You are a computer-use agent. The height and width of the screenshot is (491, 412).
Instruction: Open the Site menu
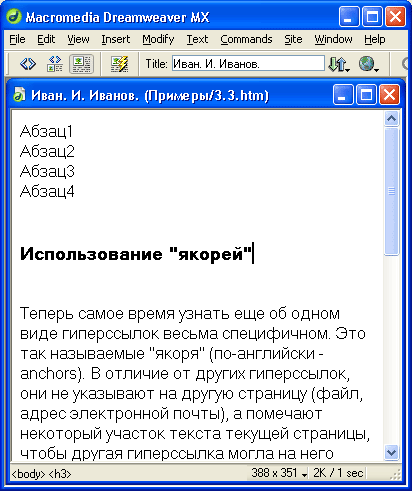click(x=293, y=39)
